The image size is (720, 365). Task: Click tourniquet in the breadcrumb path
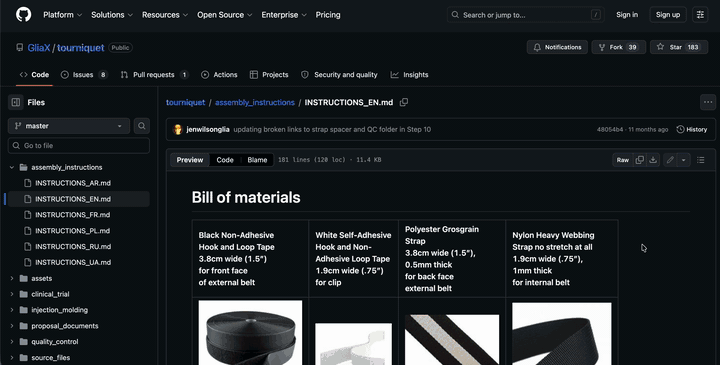coord(186,102)
